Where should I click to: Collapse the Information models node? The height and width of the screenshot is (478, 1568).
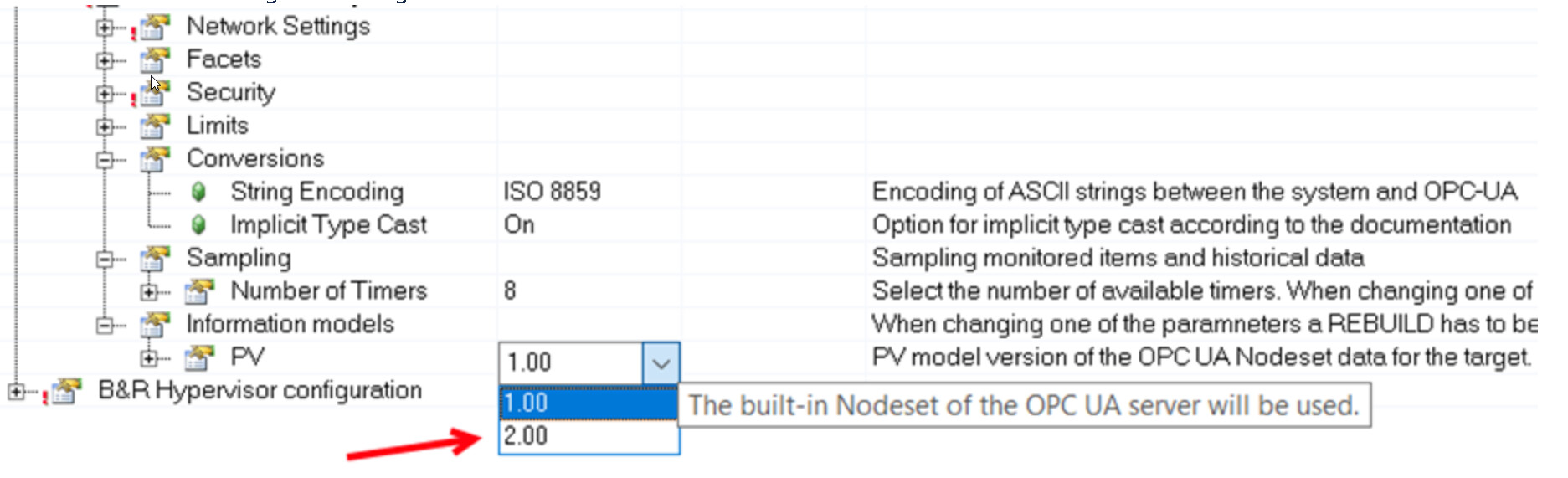pyautogui.click(x=104, y=325)
